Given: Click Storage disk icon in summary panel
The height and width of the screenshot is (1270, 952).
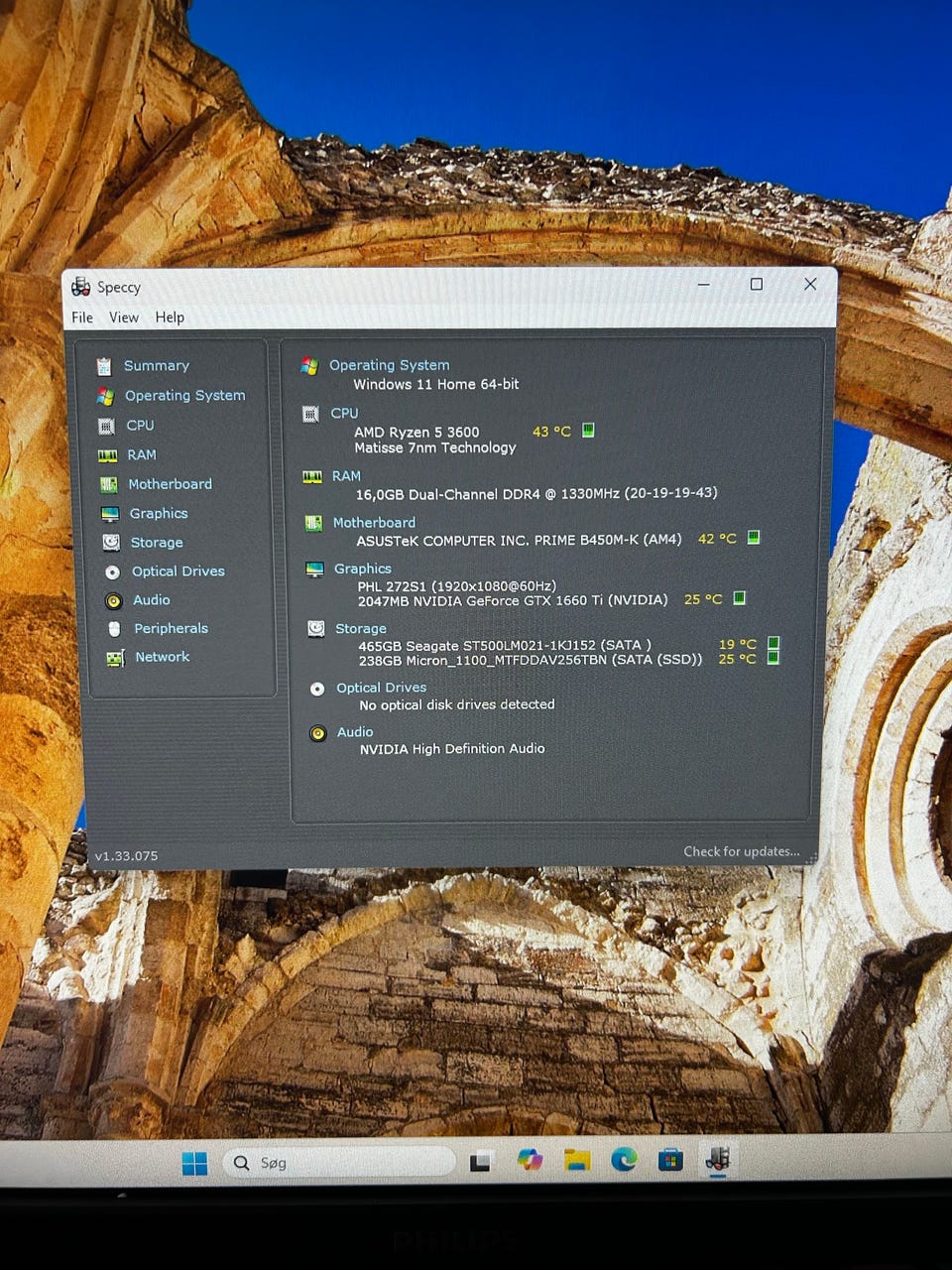Looking at the screenshot, I should [x=315, y=629].
